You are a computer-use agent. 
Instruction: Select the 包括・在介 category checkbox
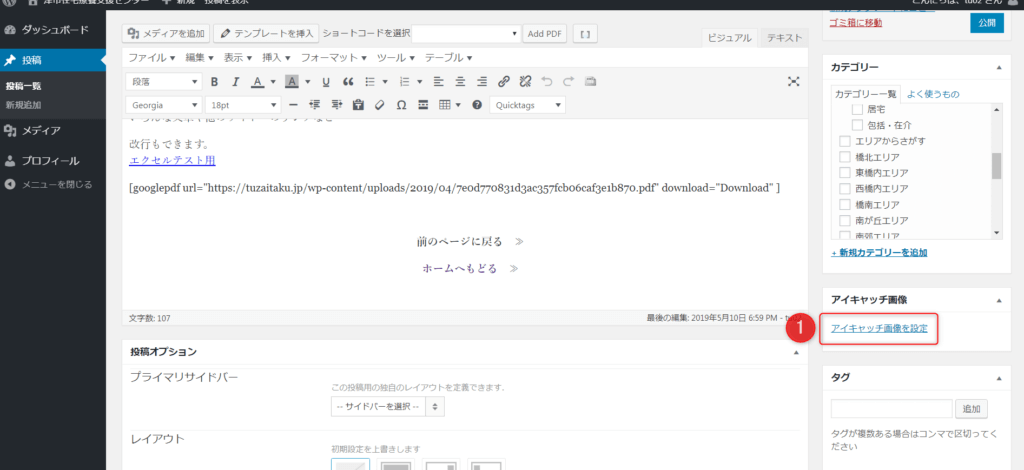tap(857, 125)
